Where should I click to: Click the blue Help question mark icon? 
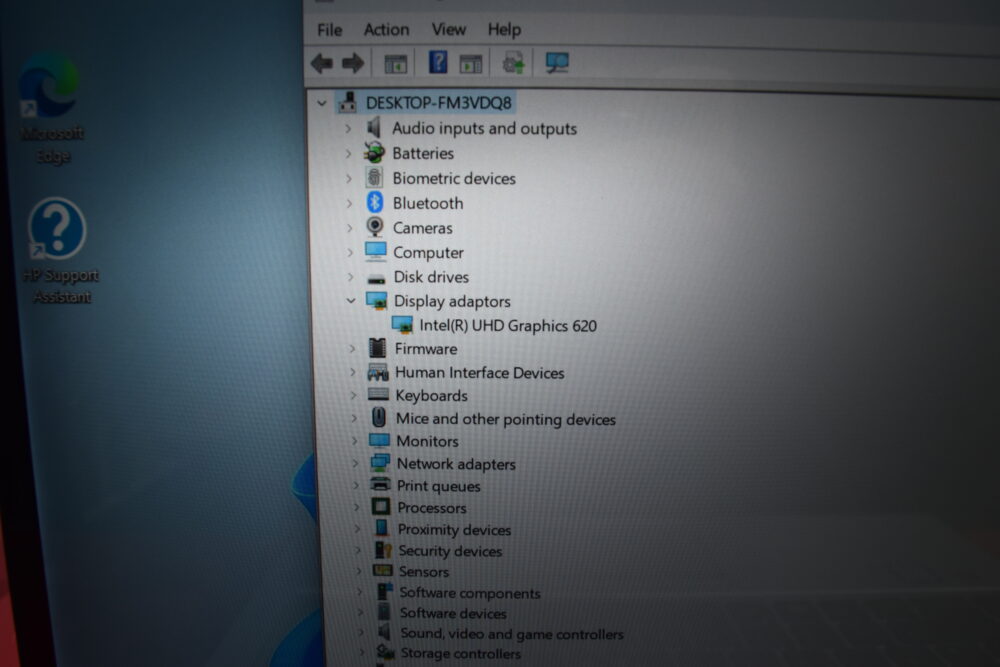click(x=438, y=62)
